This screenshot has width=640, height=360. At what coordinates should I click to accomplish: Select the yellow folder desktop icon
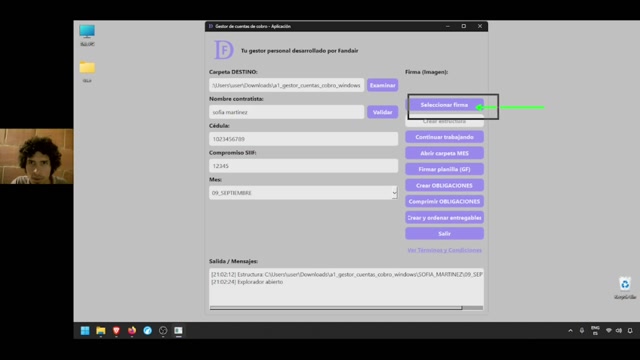coord(87,71)
